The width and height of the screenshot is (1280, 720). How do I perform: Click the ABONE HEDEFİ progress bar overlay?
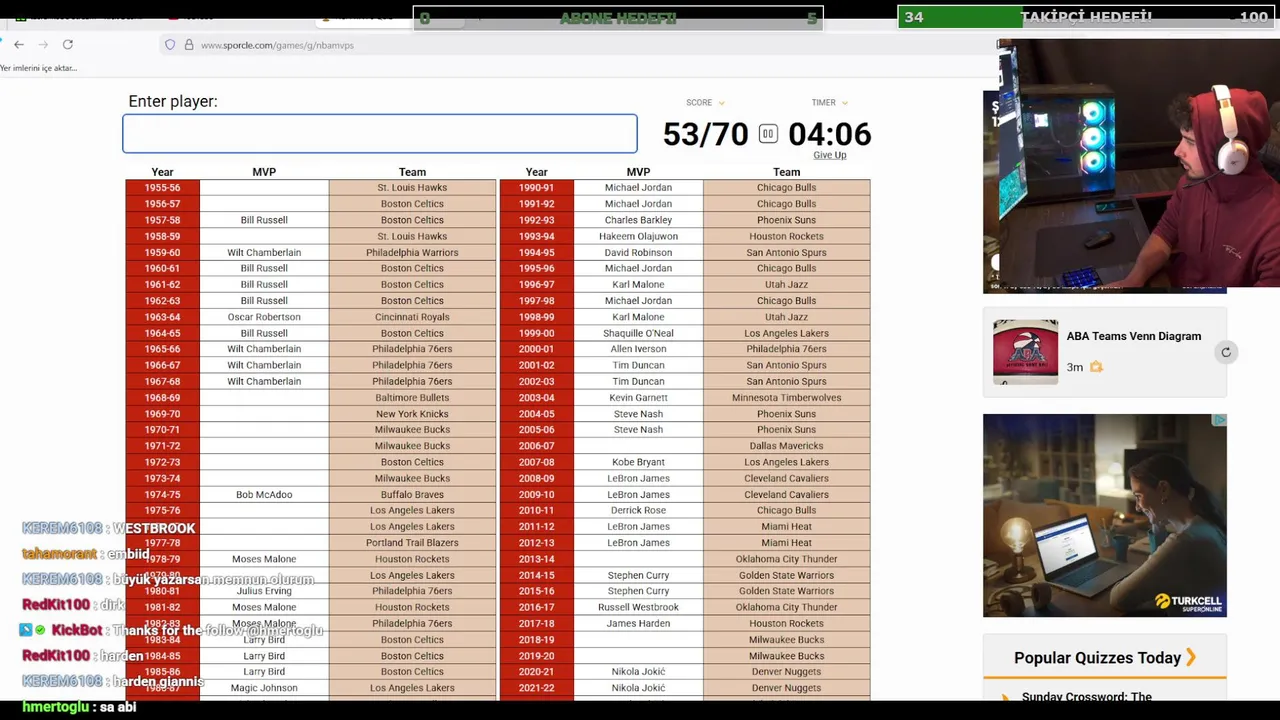click(618, 18)
